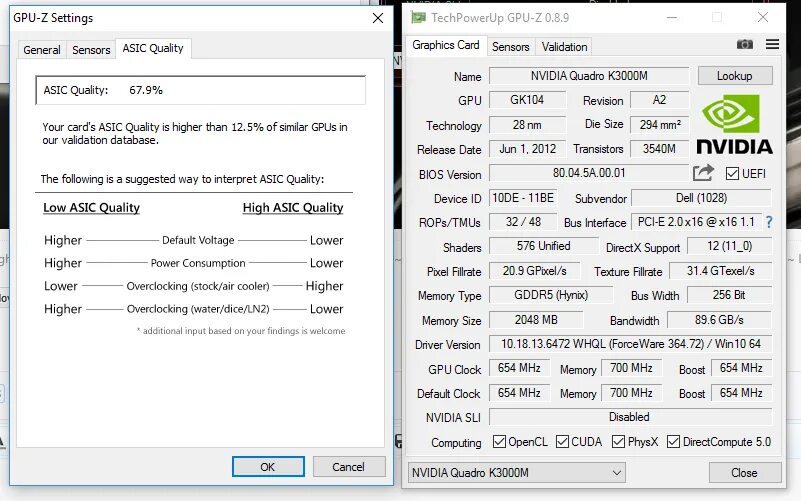Click the Close button in the GPU-Z main window
Image resolution: width=801 pixels, height=501 pixels.
(744, 473)
